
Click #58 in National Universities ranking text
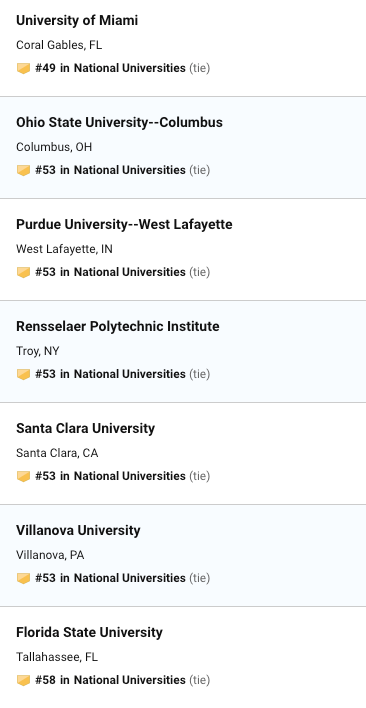111,680
